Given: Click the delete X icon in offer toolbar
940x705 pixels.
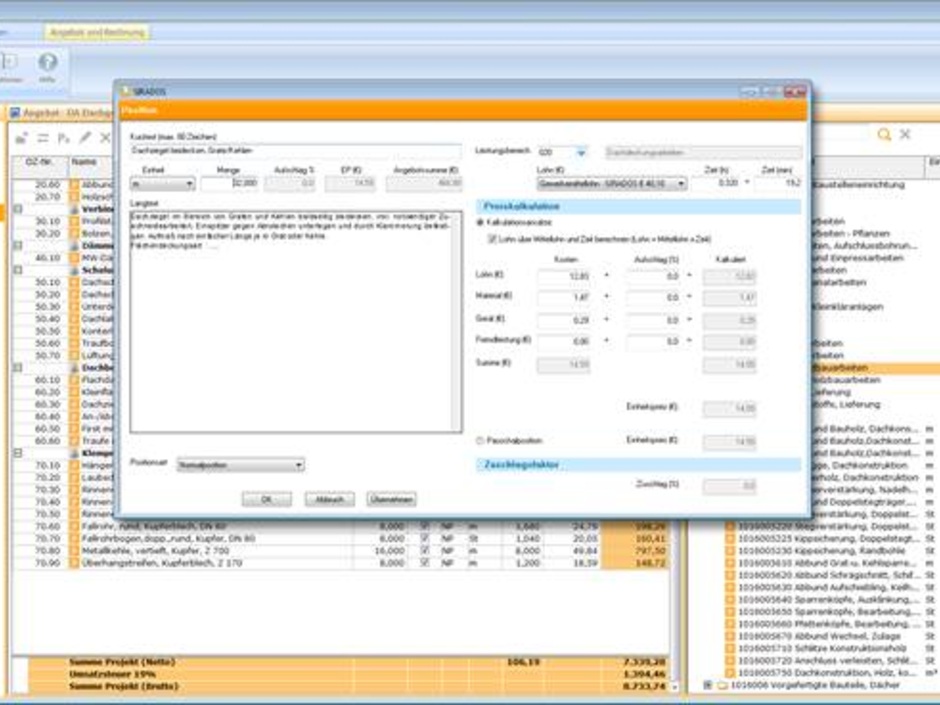Looking at the screenshot, I should pos(105,138).
